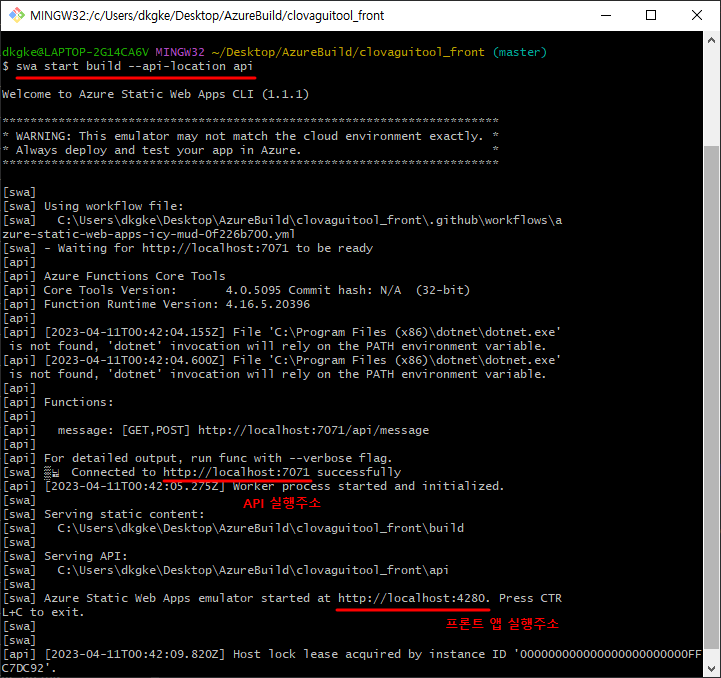Click the Azure Functions Core Tools line

coord(134,276)
